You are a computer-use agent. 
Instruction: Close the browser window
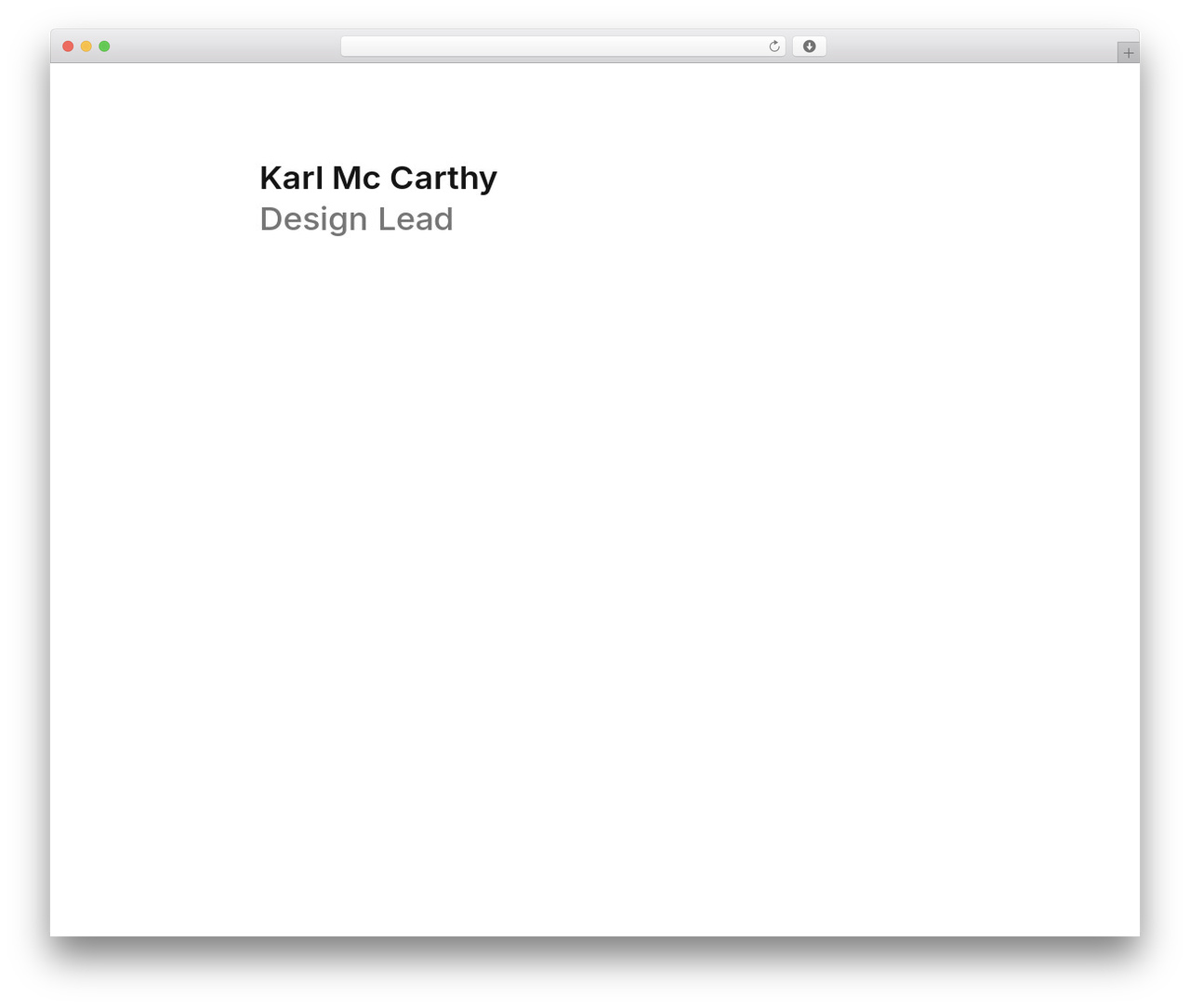[68, 46]
